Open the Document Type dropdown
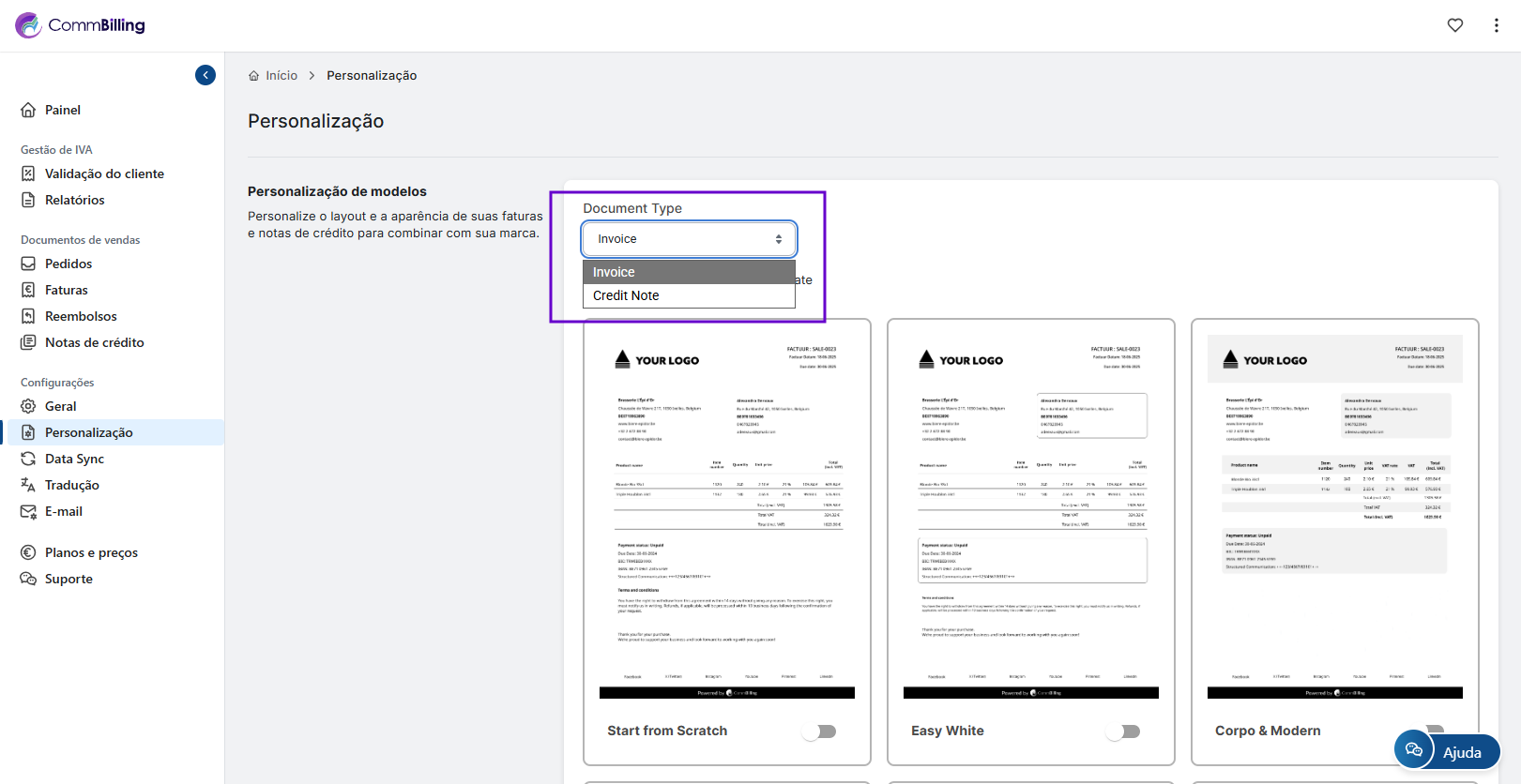 point(689,239)
